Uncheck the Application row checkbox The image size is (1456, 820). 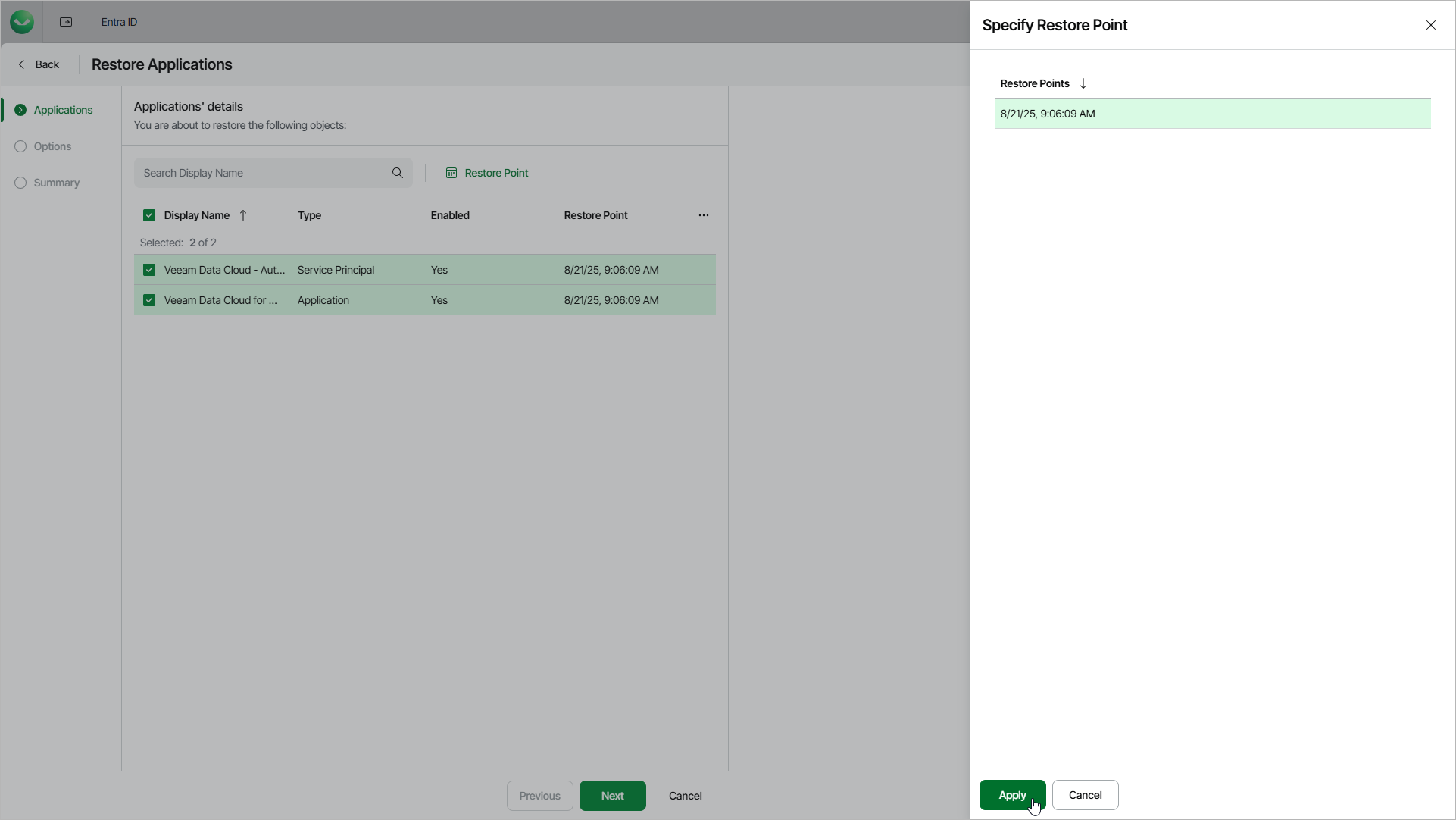(x=149, y=300)
